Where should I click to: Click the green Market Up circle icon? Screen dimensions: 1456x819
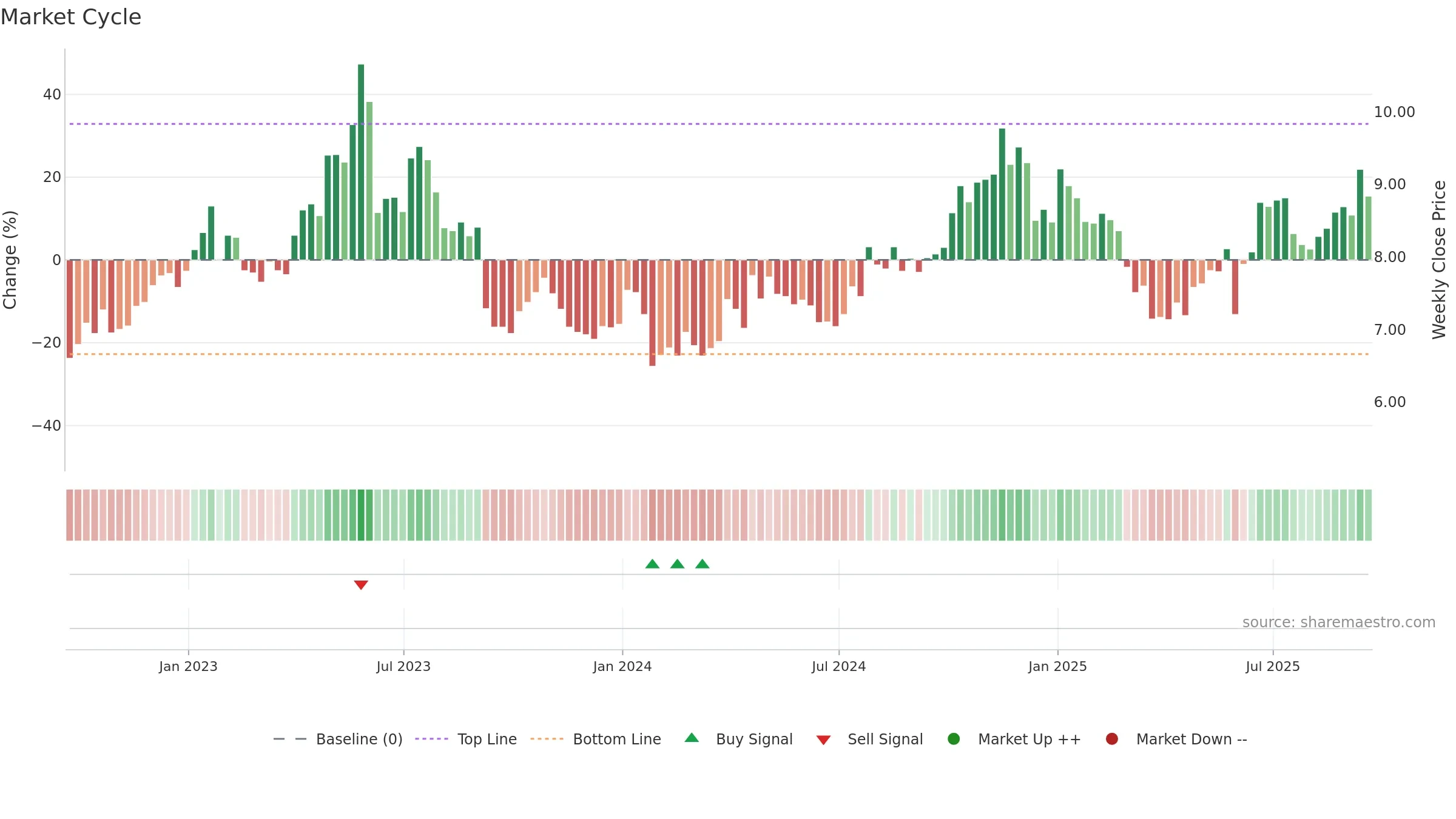(x=954, y=739)
